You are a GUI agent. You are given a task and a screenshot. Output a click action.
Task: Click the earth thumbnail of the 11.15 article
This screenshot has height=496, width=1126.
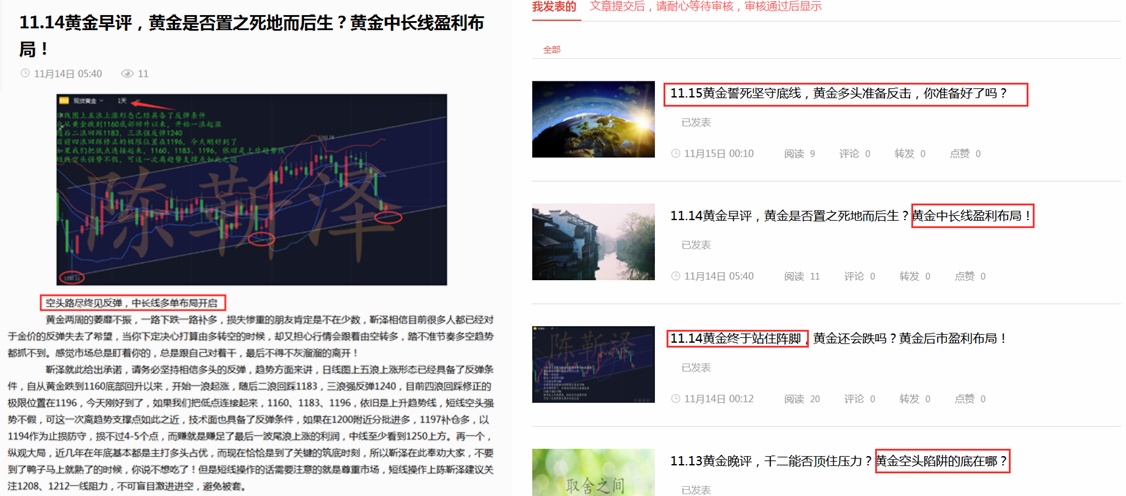(x=593, y=119)
